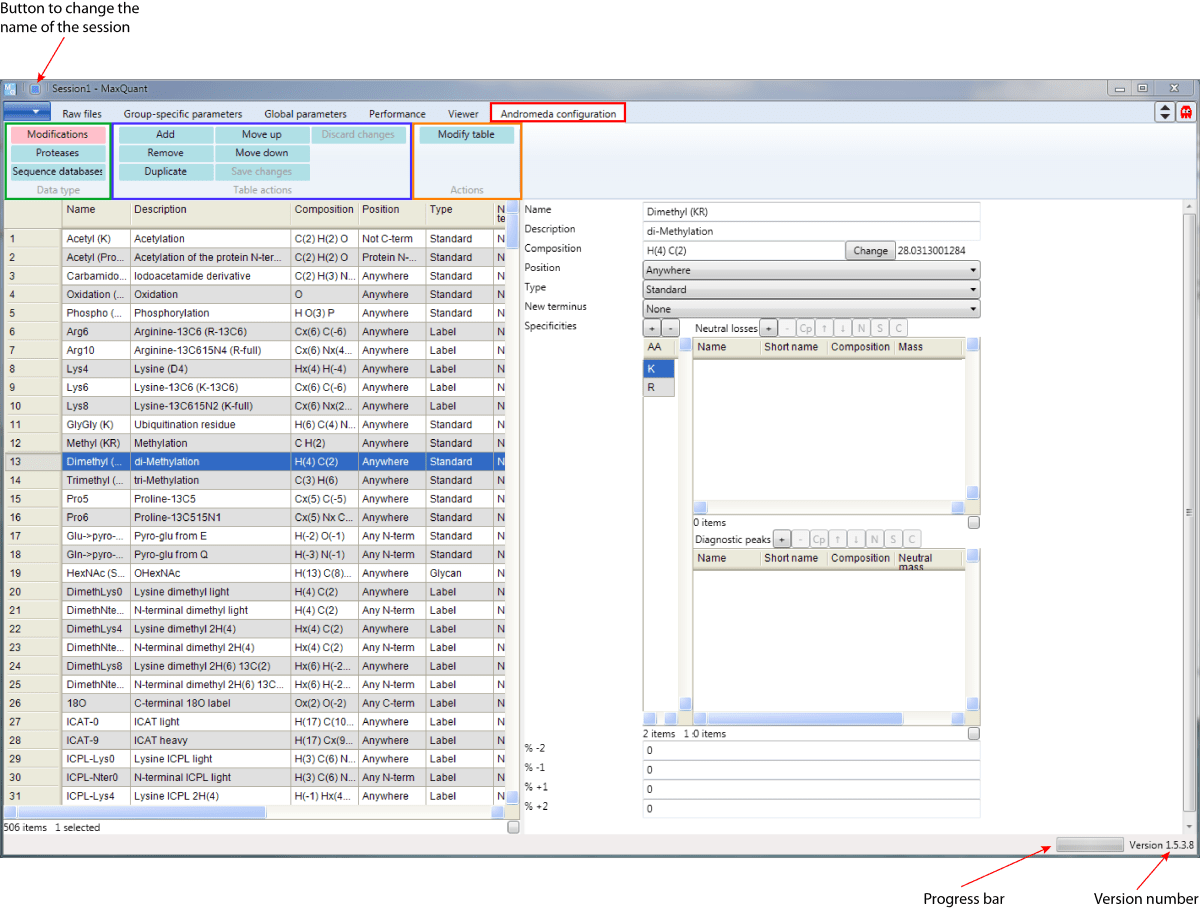The height and width of the screenshot is (908, 1200).
Task: Select amino acid R in specificities list
Action: tap(659, 387)
